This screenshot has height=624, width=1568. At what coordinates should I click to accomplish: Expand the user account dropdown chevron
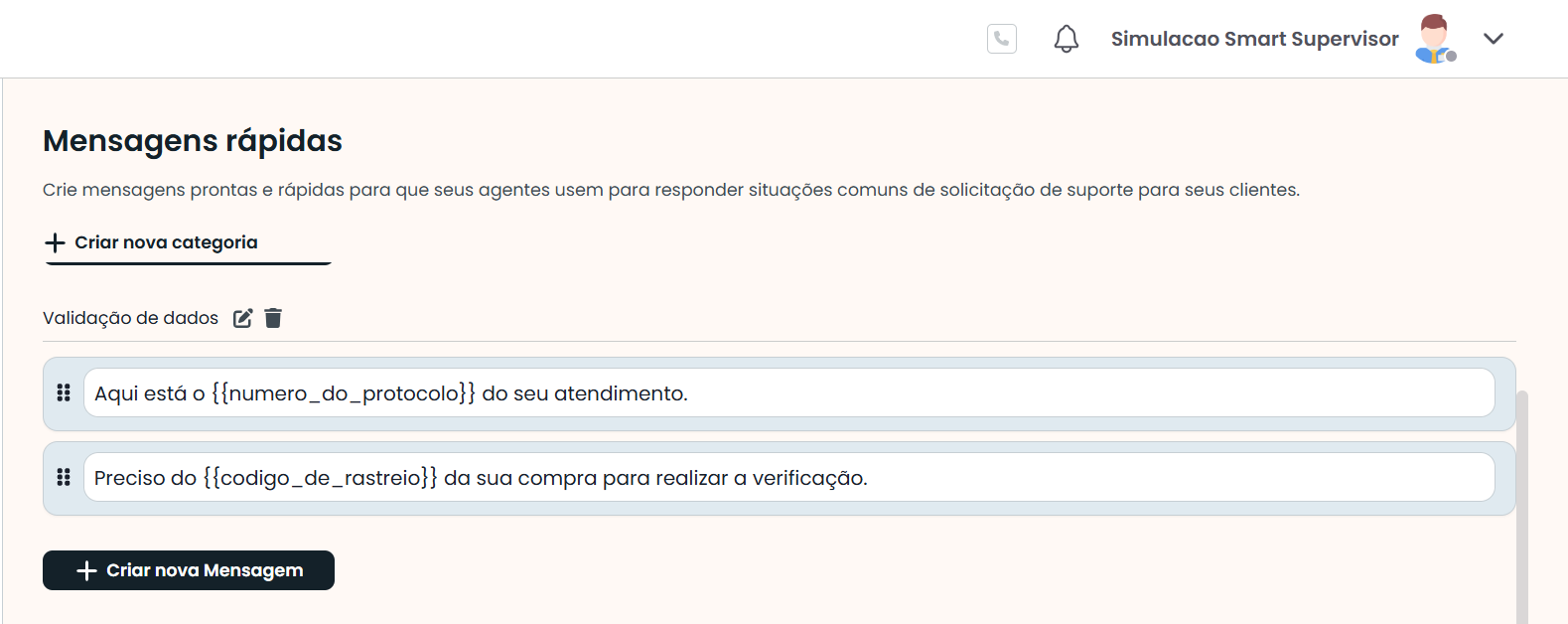[1494, 39]
